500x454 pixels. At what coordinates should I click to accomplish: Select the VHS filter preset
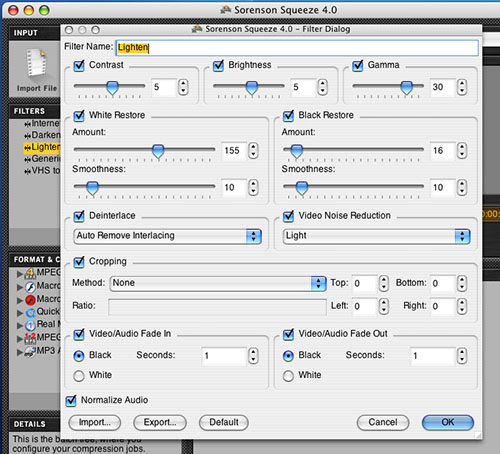[x=42, y=171]
